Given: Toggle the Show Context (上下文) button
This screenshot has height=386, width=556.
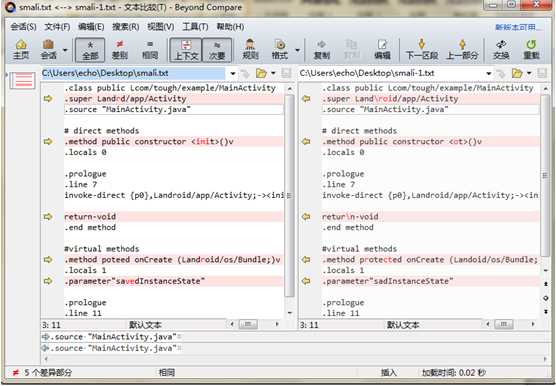Looking at the screenshot, I should [186, 49].
